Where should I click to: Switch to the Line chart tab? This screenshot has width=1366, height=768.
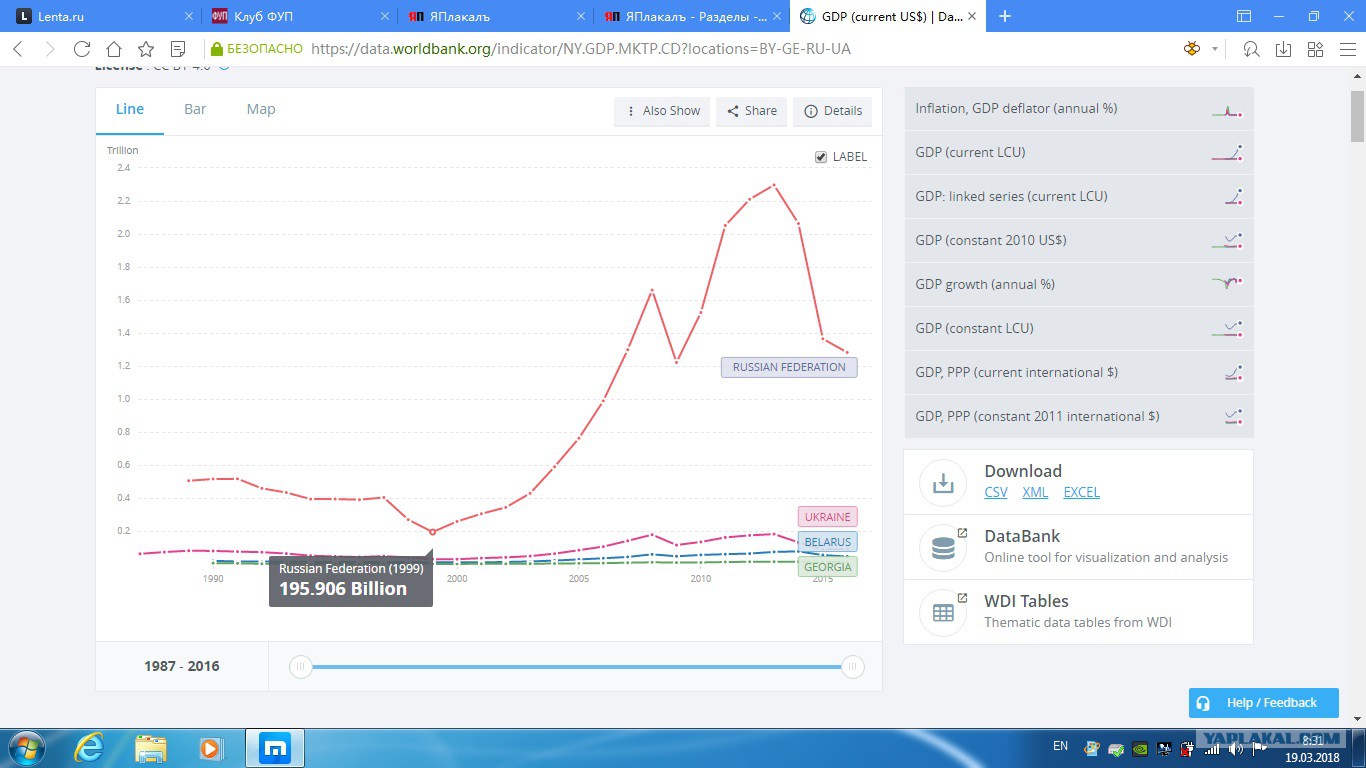pos(130,109)
